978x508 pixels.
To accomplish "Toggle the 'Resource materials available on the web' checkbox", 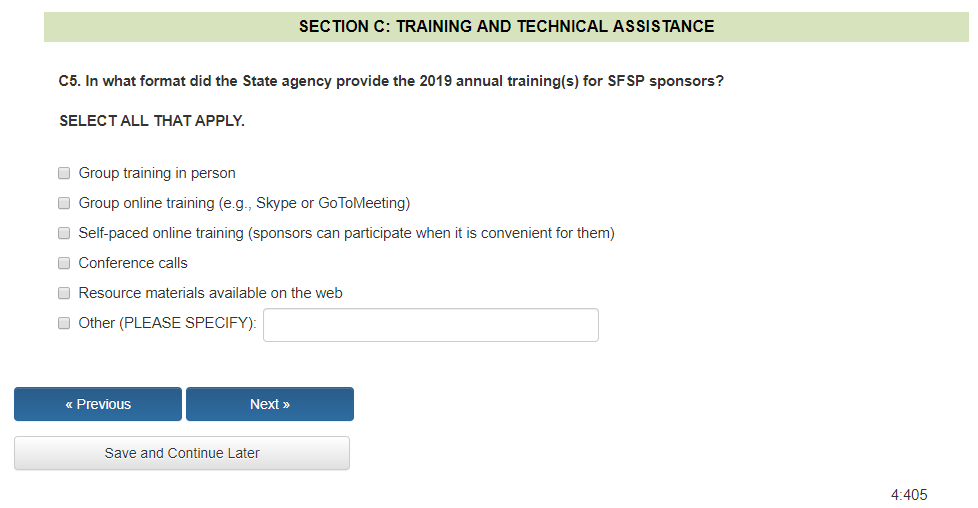I will point(64,293).
